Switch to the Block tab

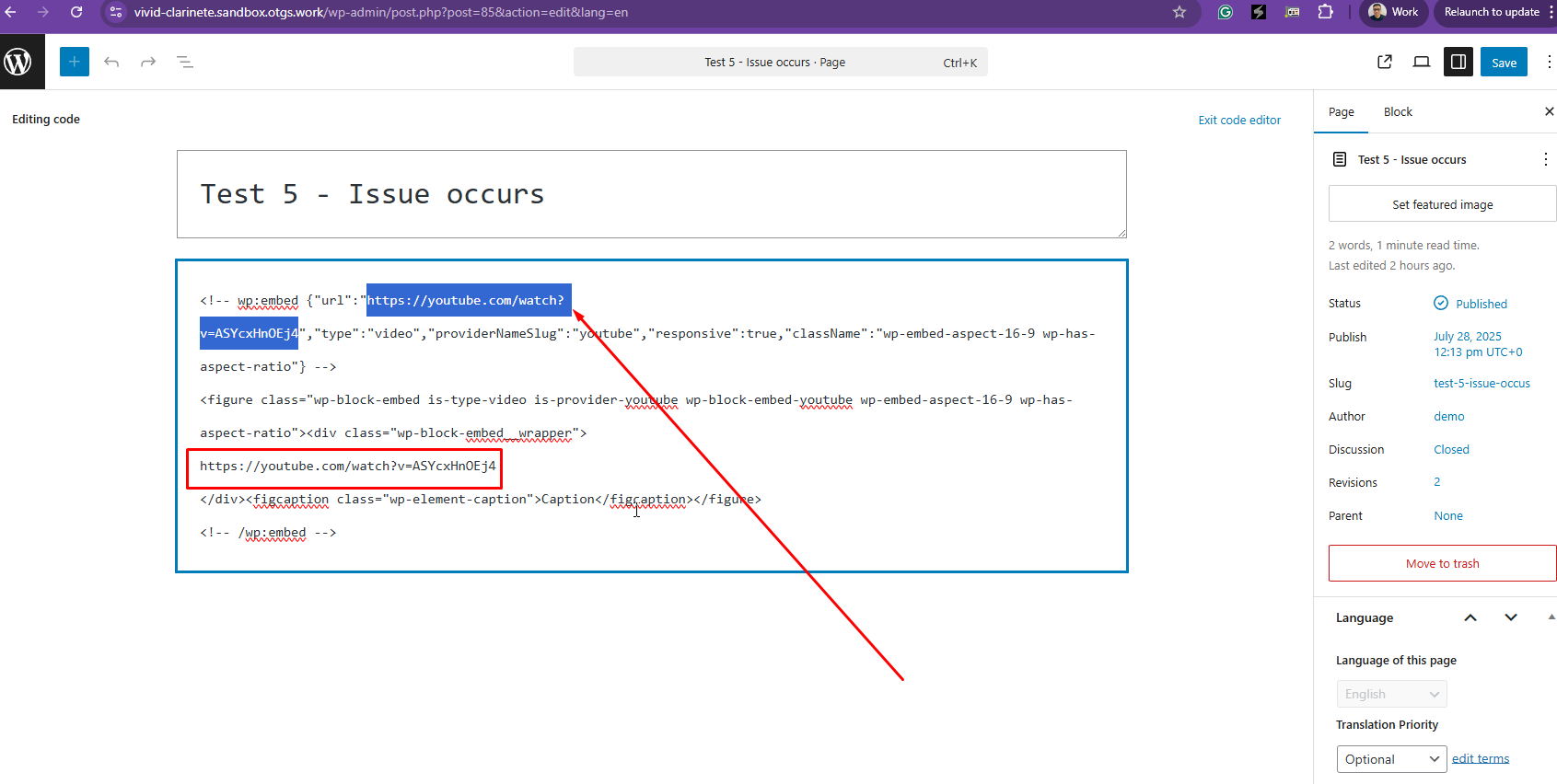coord(1398,112)
